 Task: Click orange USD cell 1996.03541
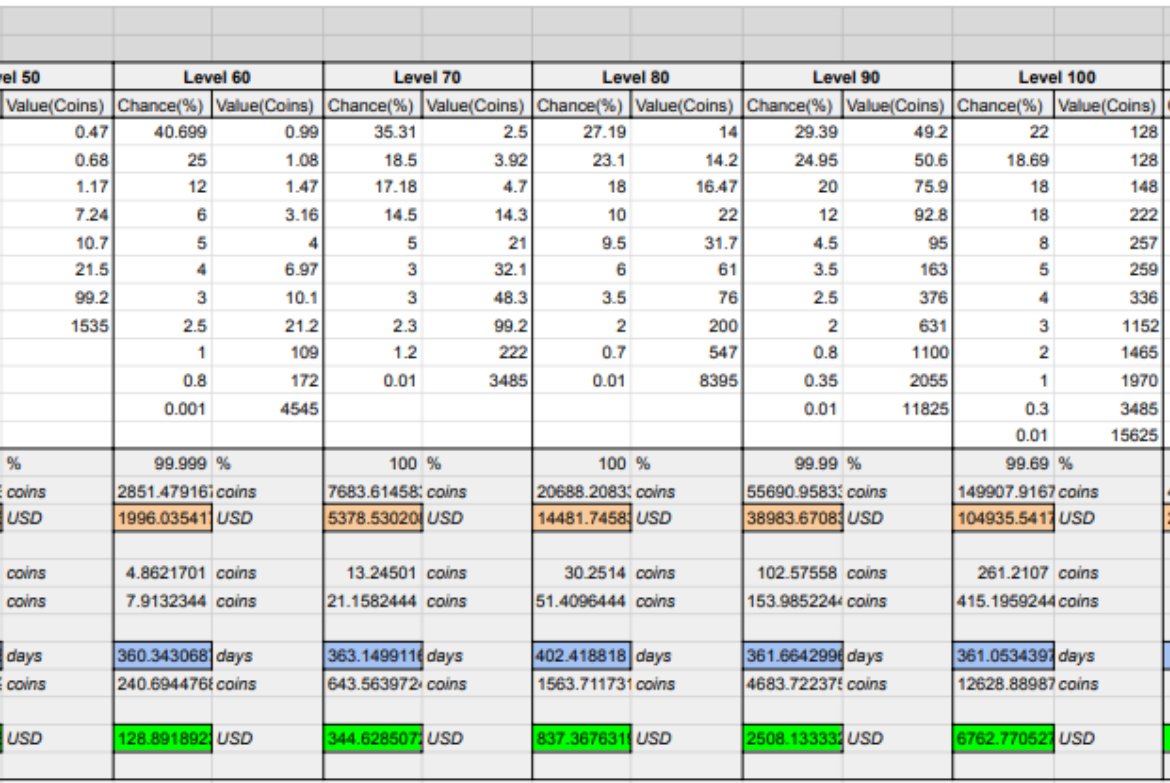[163, 518]
